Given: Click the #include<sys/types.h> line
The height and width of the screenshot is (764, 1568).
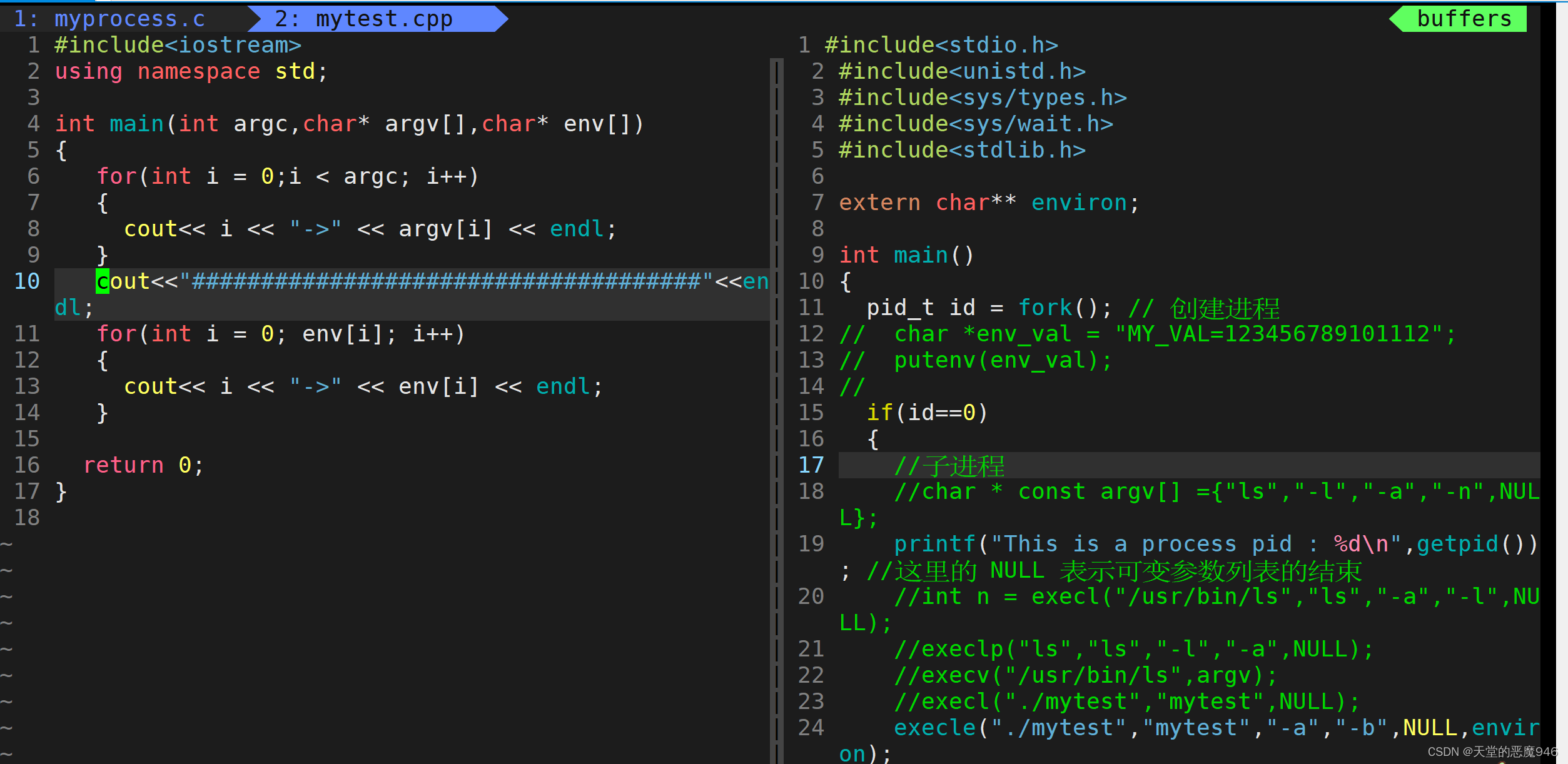Looking at the screenshot, I should coord(983,98).
